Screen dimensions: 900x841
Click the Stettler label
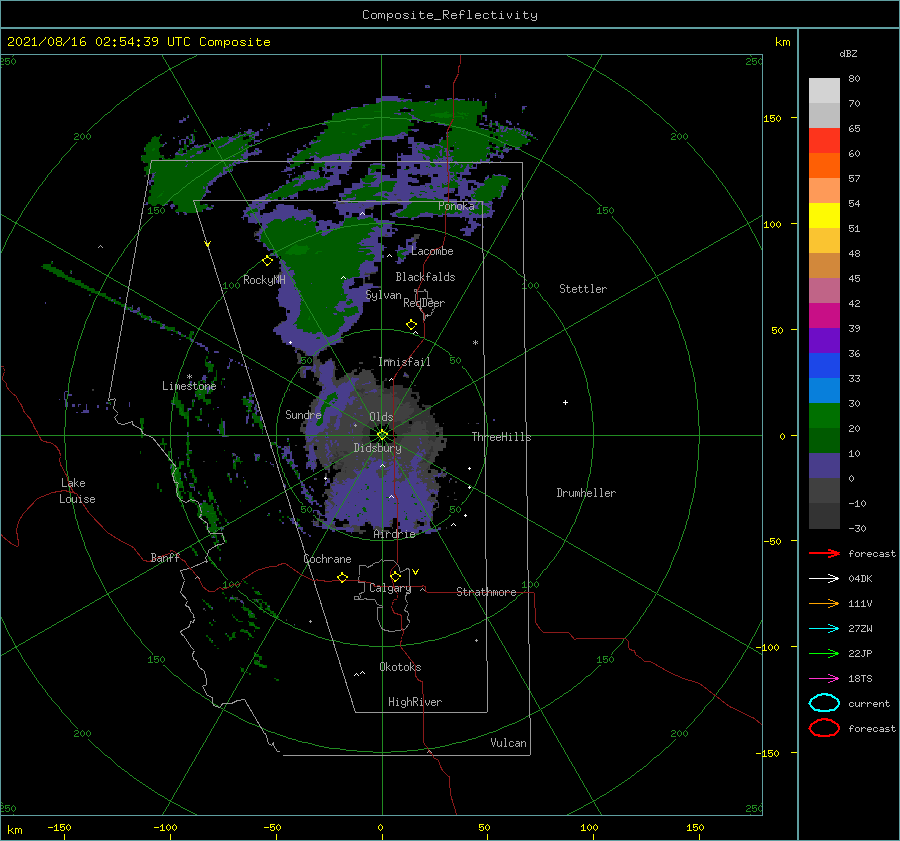[583, 289]
